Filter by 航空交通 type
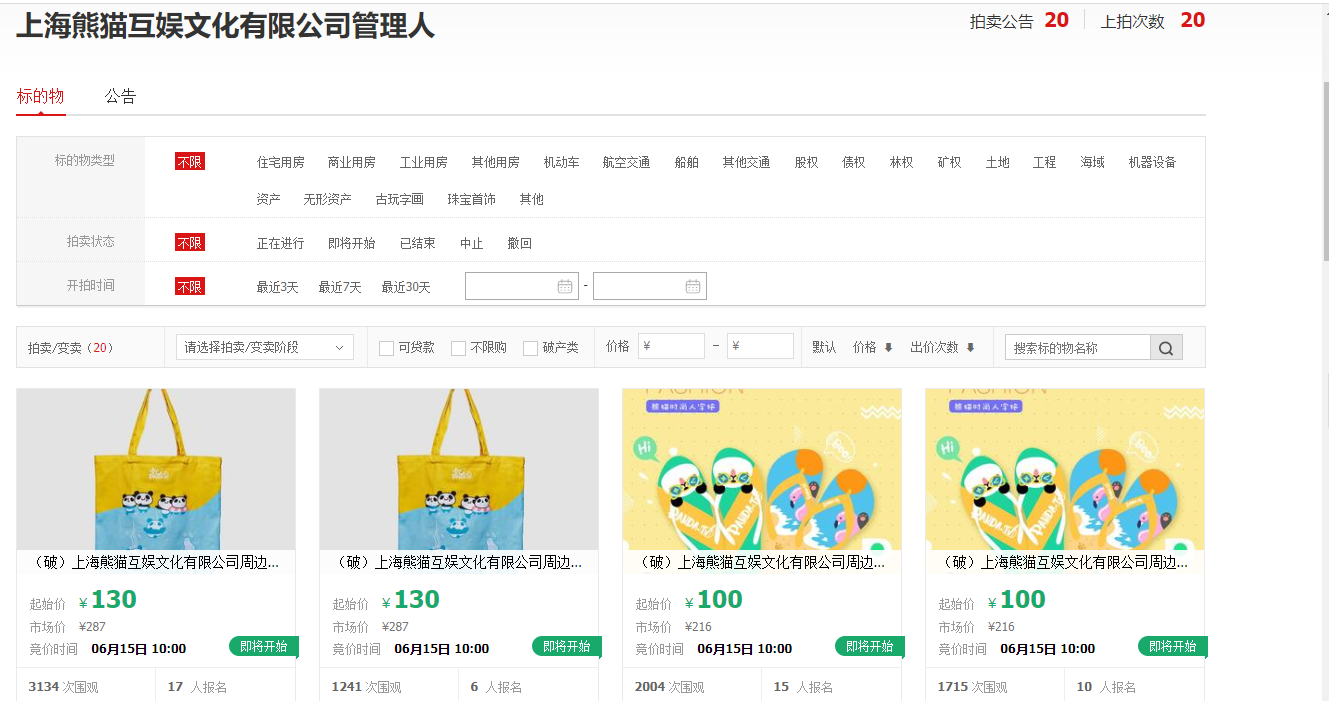The height and width of the screenshot is (701, 1329). [627, 162]
